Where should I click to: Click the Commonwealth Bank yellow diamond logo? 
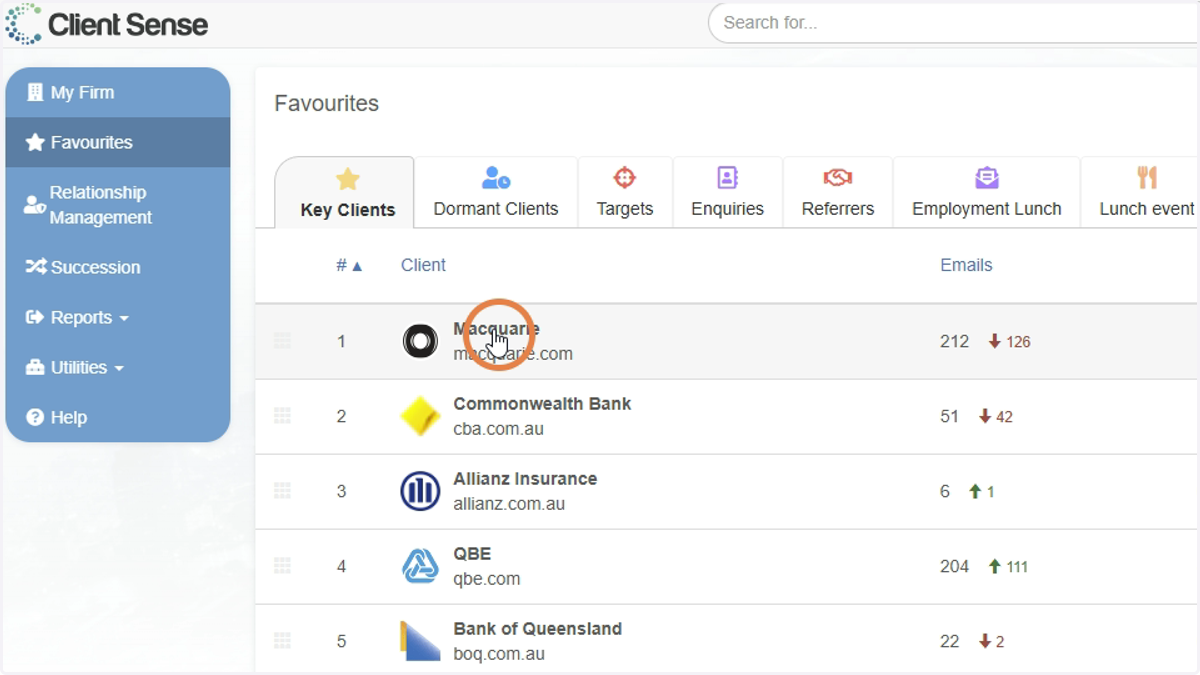pyautogui.click(x=420, y=416)
